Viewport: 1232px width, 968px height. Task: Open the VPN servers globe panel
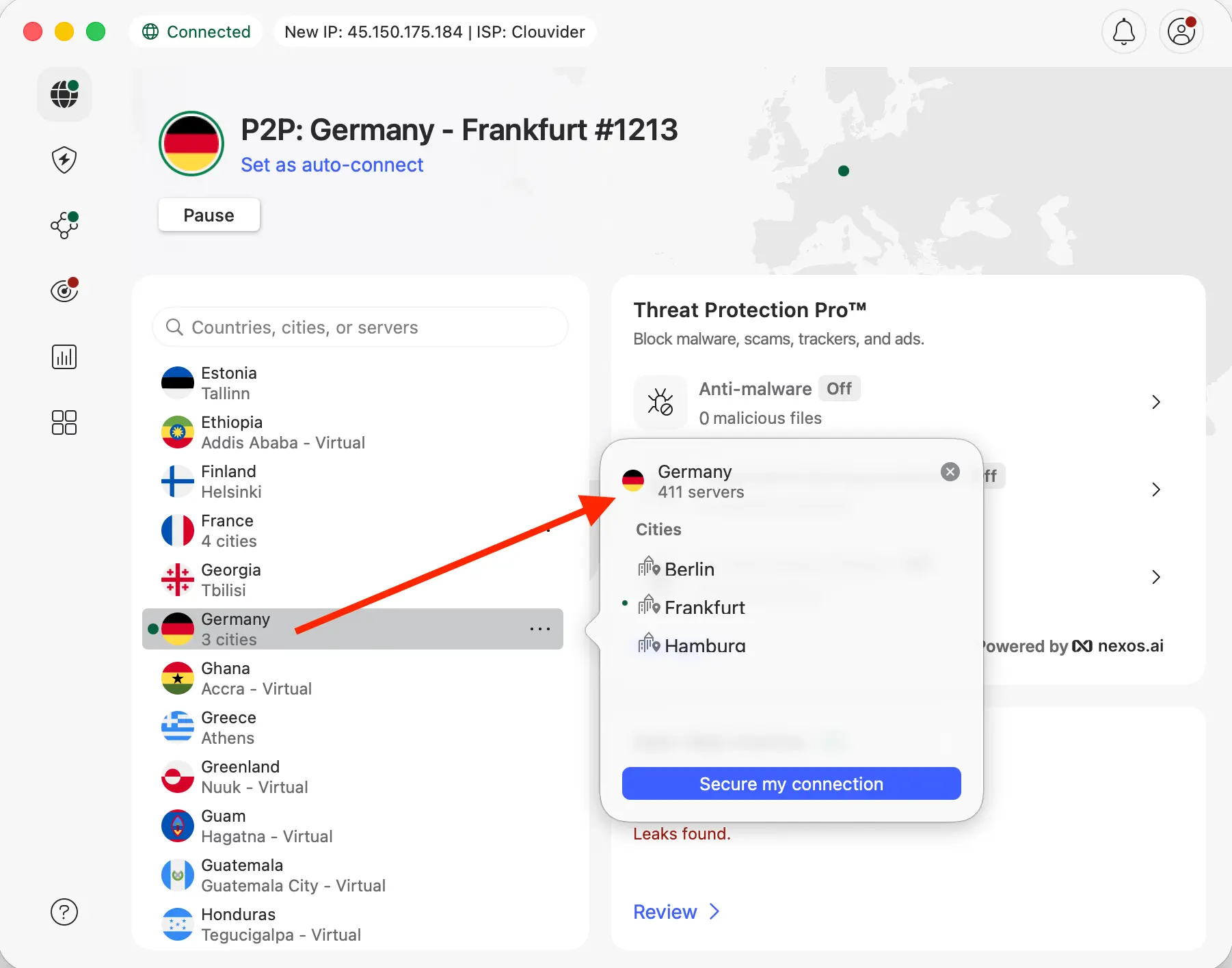(x=64, y=94)
